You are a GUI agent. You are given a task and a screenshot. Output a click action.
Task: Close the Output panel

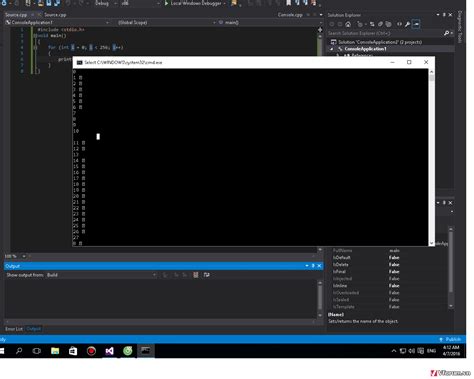(319, 266)
